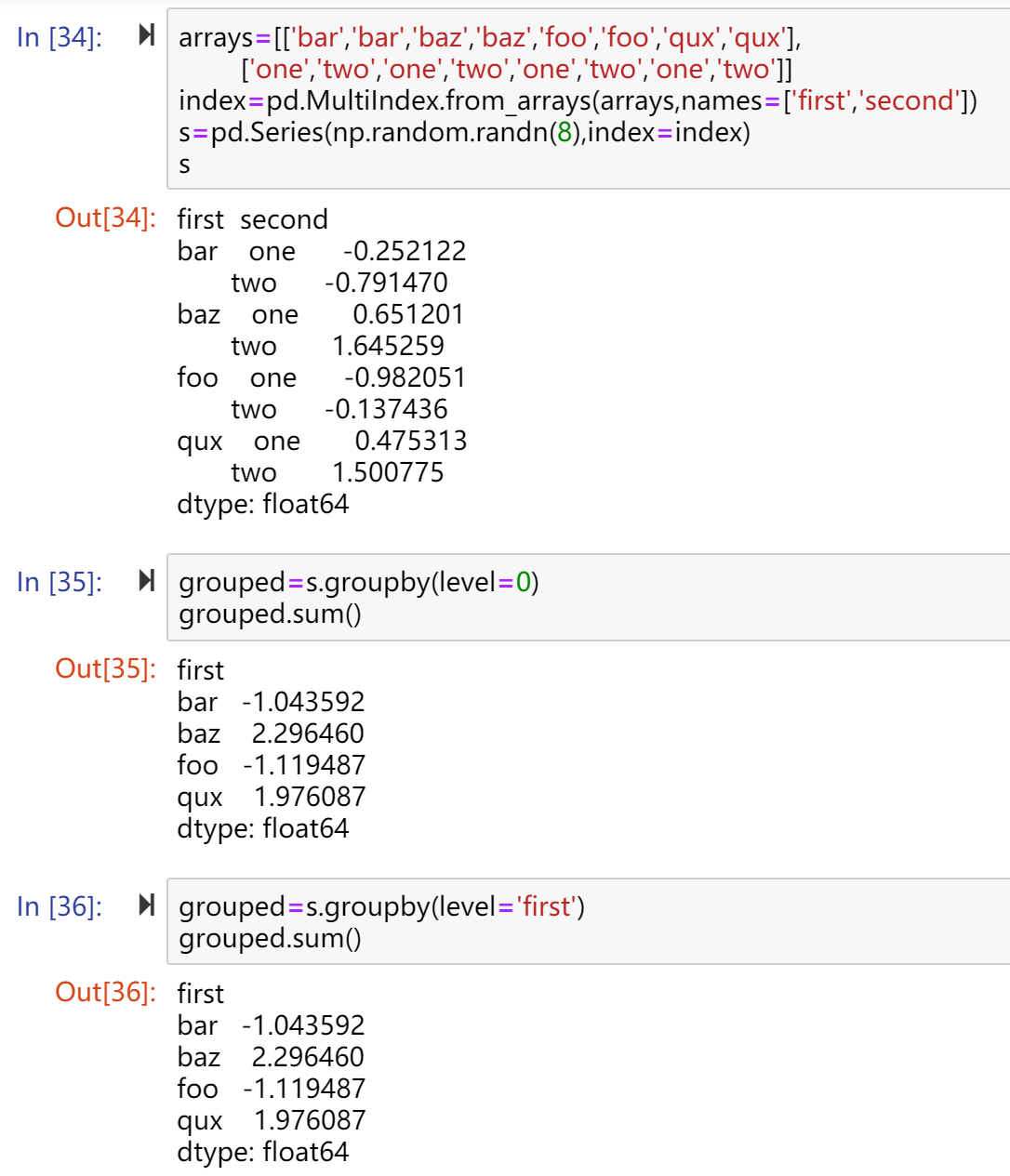
Task: Click 'dtype: float64' line in Out[34]
Action: (x=263, y=504)
